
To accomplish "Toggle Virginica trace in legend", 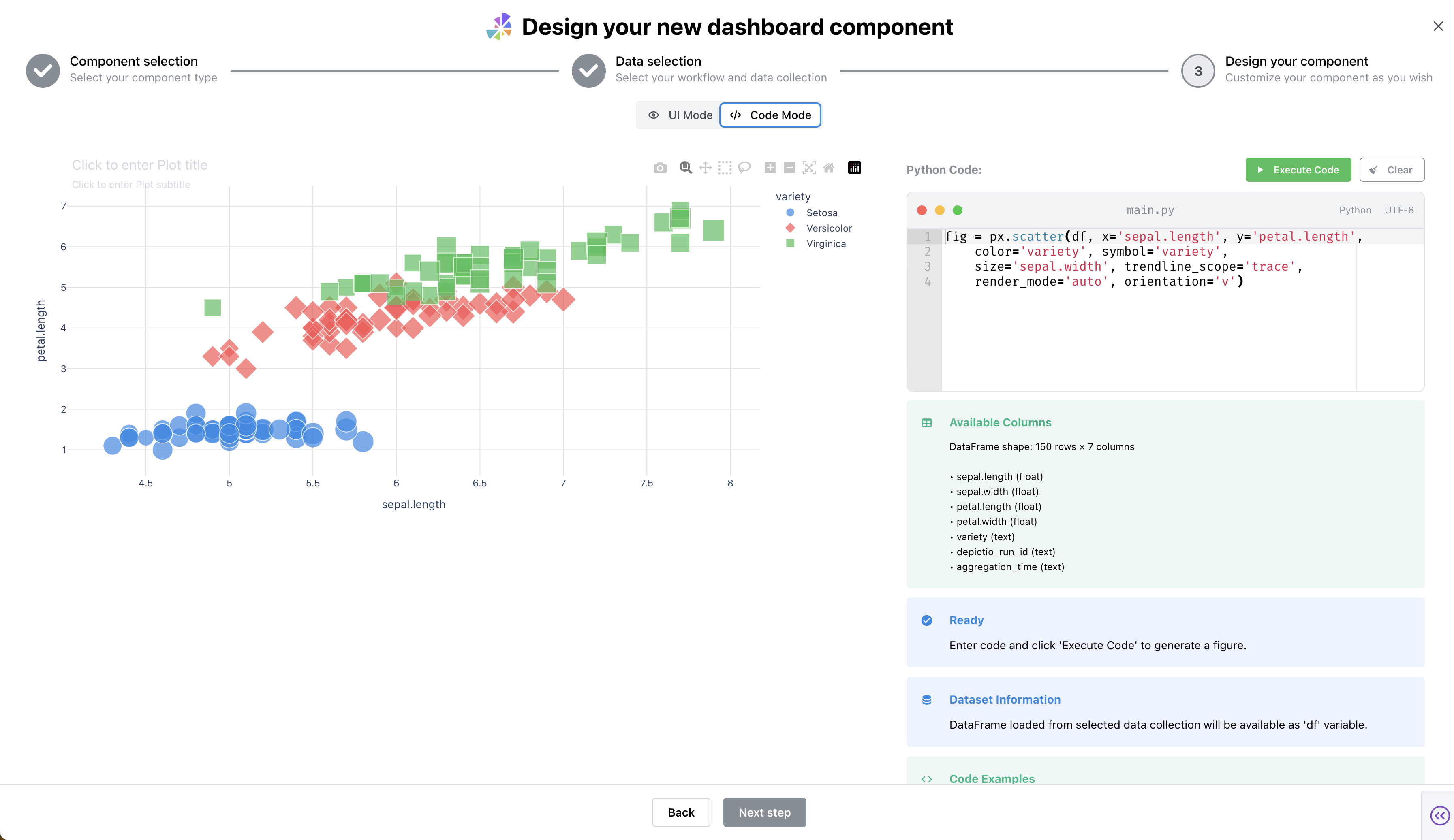I will click(825, 244).
